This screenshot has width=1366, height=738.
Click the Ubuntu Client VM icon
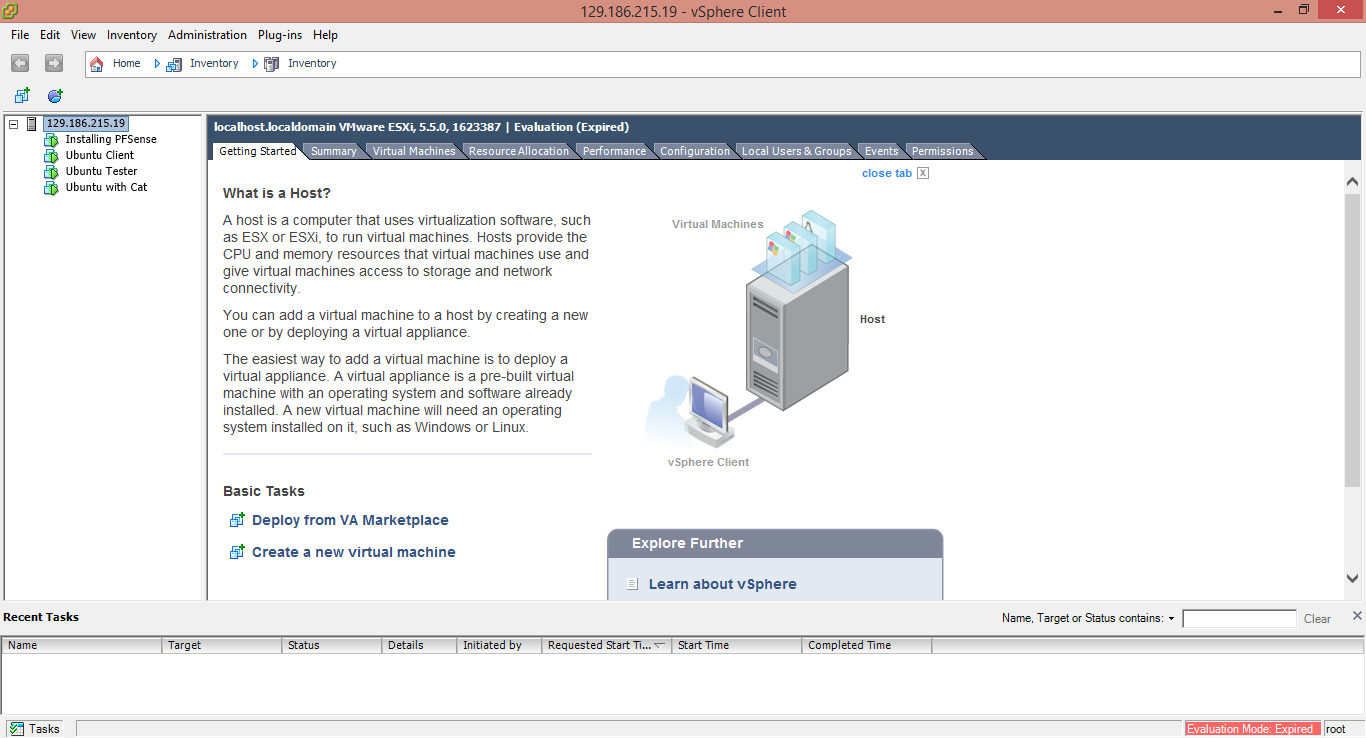(52, 156)
